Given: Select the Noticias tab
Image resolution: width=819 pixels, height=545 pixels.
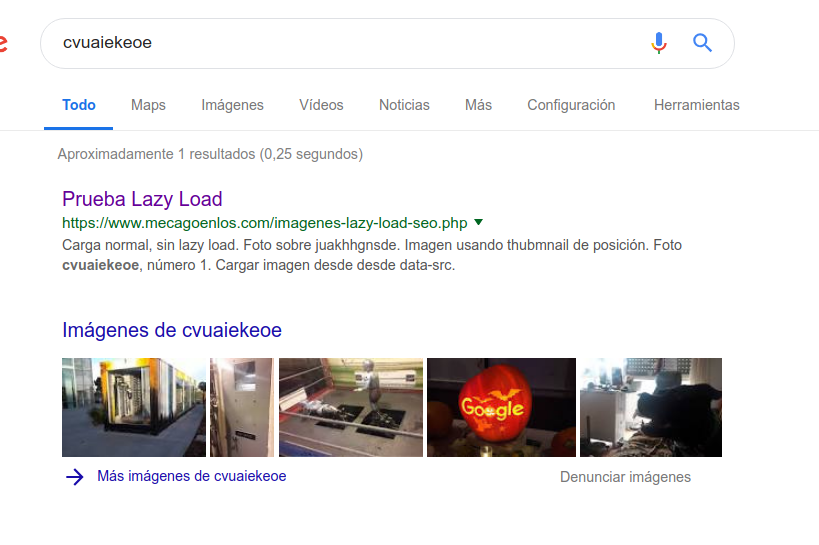Looking at the screenshot, I should coord(404,105).
